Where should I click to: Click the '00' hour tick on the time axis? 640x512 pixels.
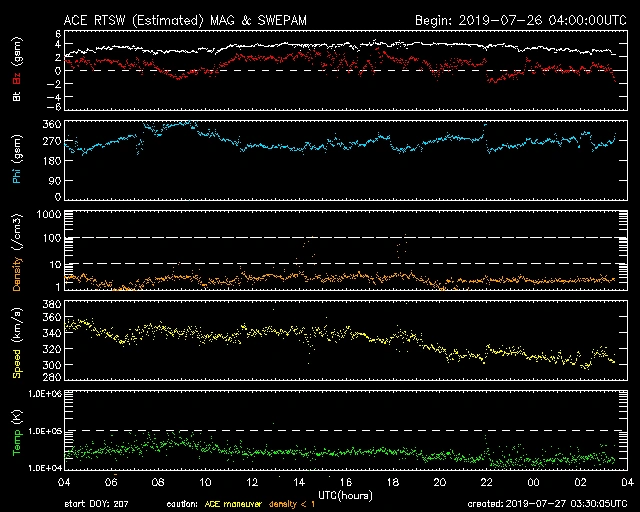click(533, 483)
